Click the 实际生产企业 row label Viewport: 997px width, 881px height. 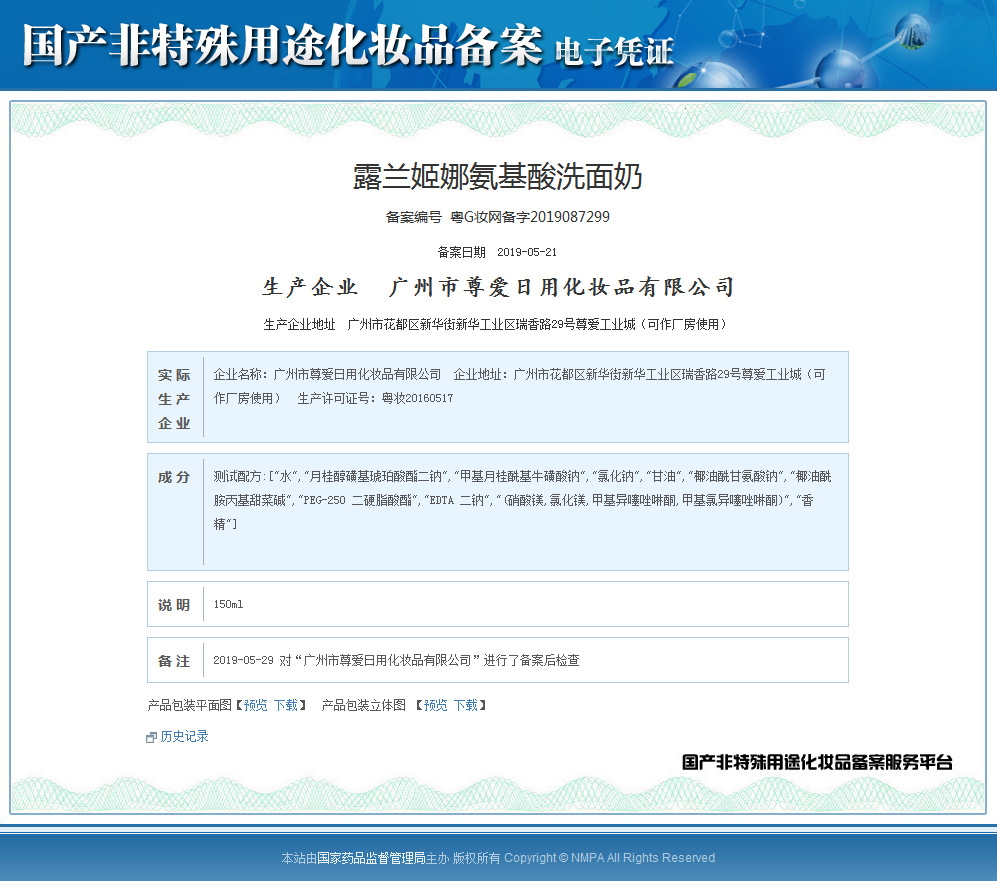(x=174, y=399)
